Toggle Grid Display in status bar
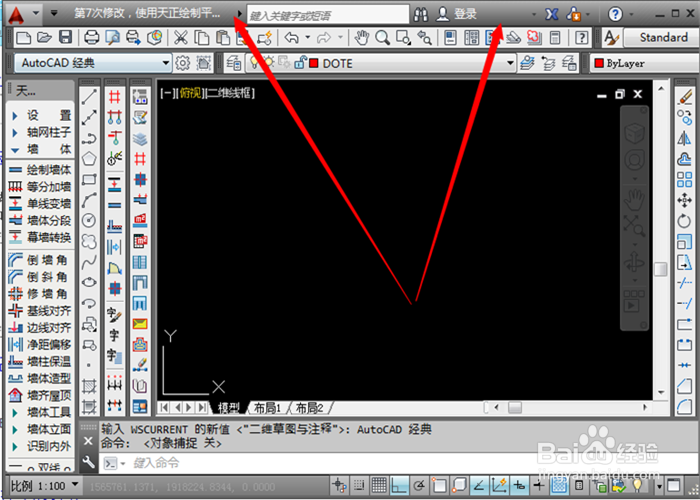The width and height of the screenshot is (700, 500). tap(379, 485)
